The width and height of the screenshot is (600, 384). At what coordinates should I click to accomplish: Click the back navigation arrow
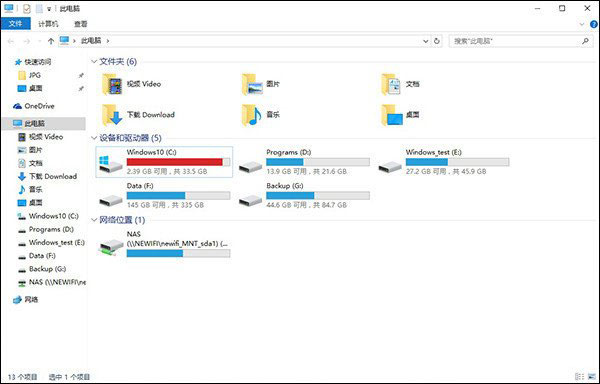[x=11, y=41]
